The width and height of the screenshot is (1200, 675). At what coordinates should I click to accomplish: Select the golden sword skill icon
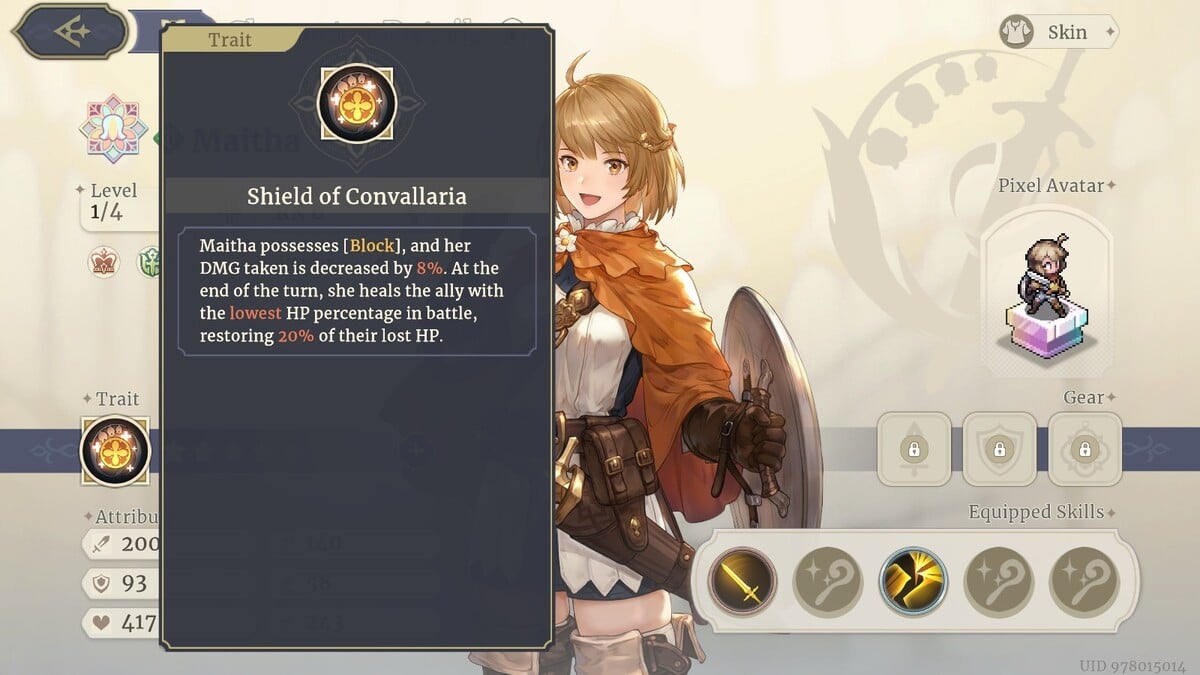coord(743,582)
